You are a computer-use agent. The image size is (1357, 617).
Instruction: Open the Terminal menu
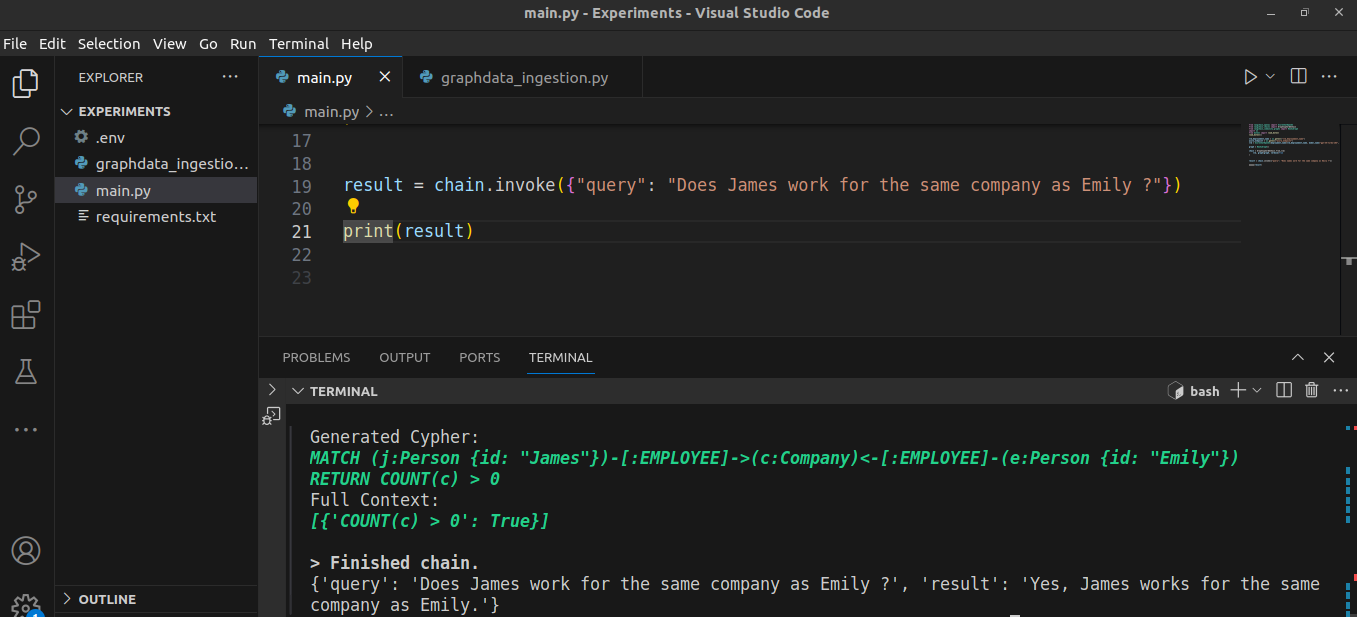(298, 43)
